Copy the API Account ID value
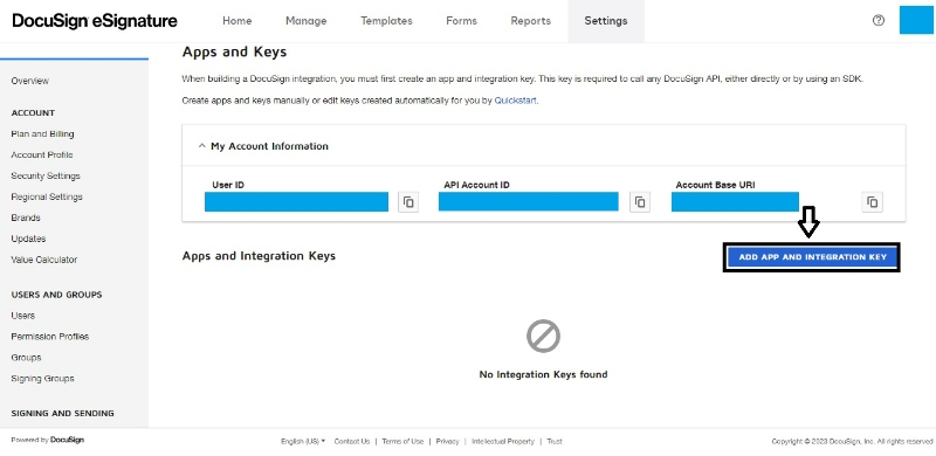This screenshot has width=936, height=456. coord(640,202)
